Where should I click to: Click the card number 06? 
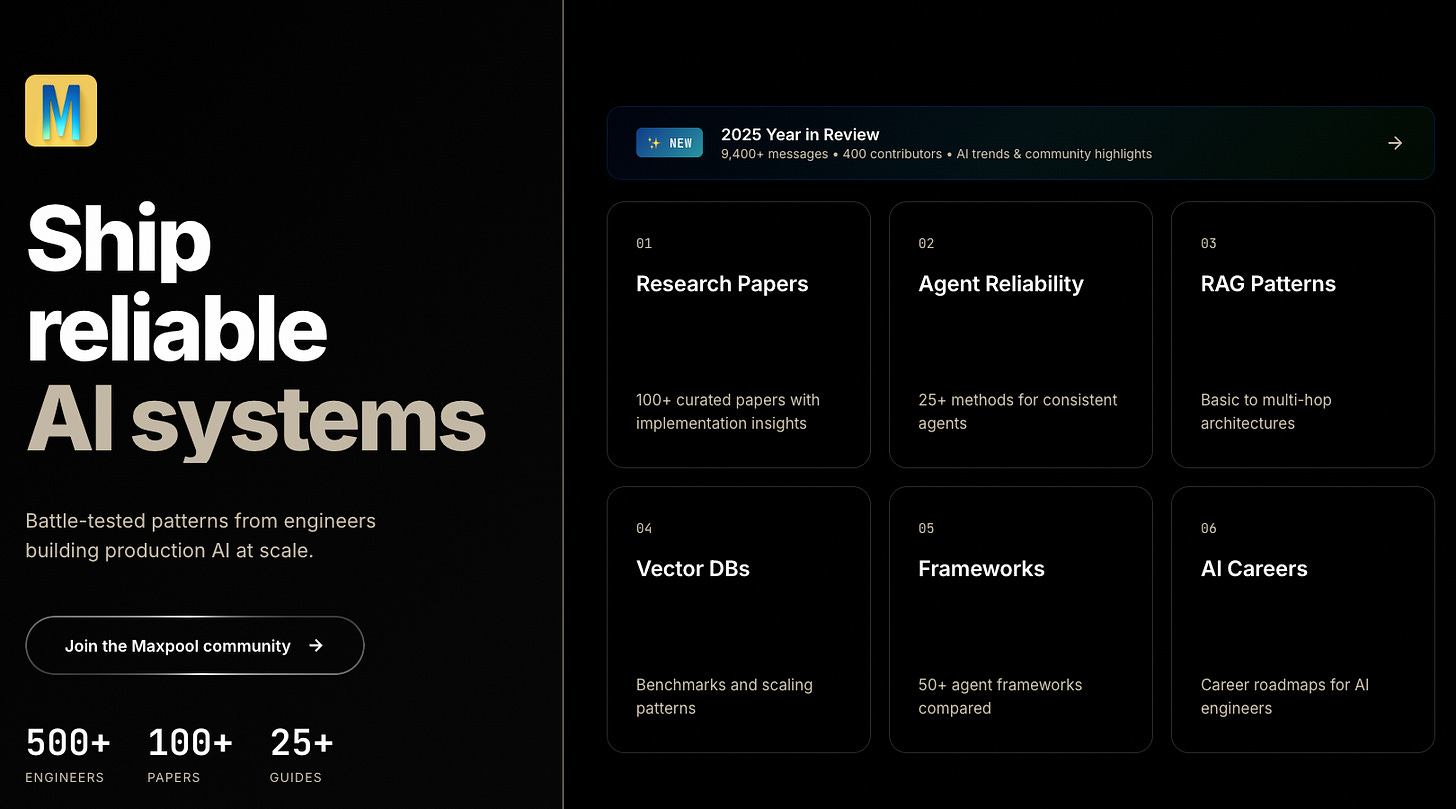tap(1208, 528)
